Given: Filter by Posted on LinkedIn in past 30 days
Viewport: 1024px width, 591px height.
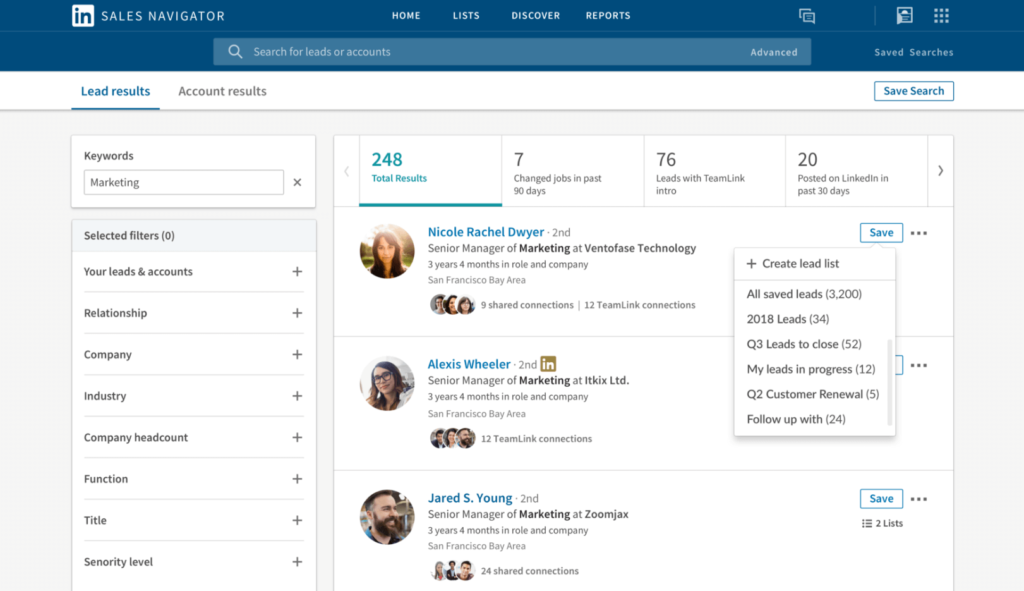Looking at the screenshot, I should point(857,171).
